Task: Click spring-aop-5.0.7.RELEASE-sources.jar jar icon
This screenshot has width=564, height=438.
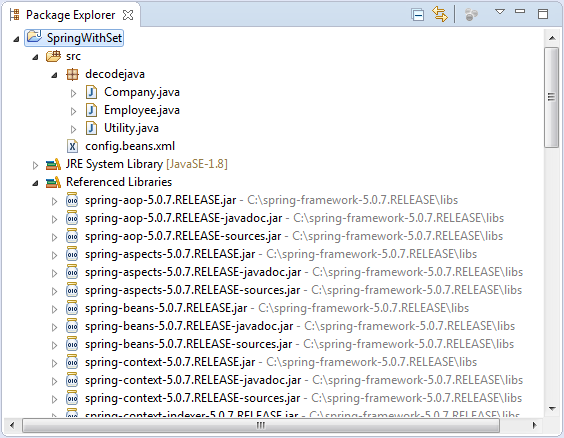Action: (72, 236)
